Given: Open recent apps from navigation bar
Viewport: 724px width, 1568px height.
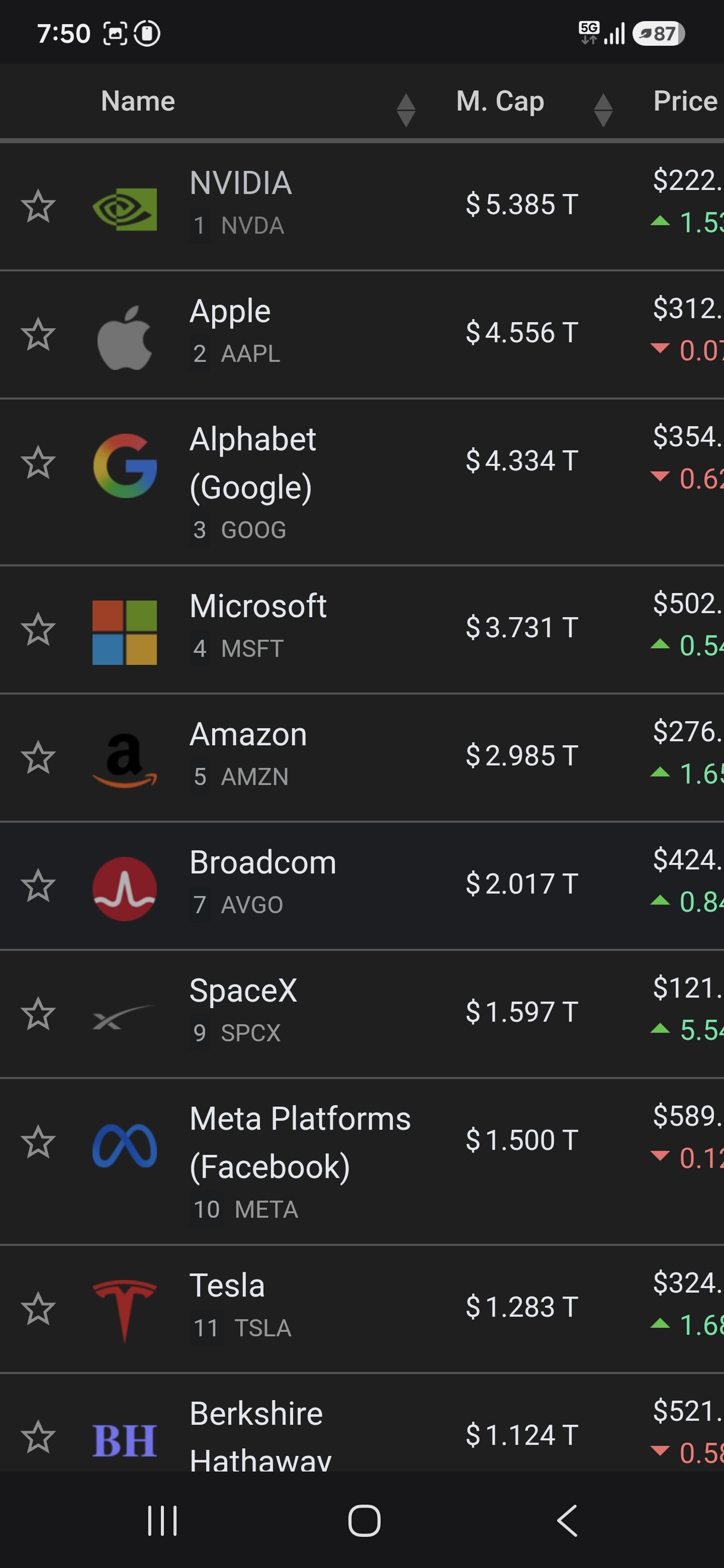Looking at the screenshot, I should pos(162,1521).
